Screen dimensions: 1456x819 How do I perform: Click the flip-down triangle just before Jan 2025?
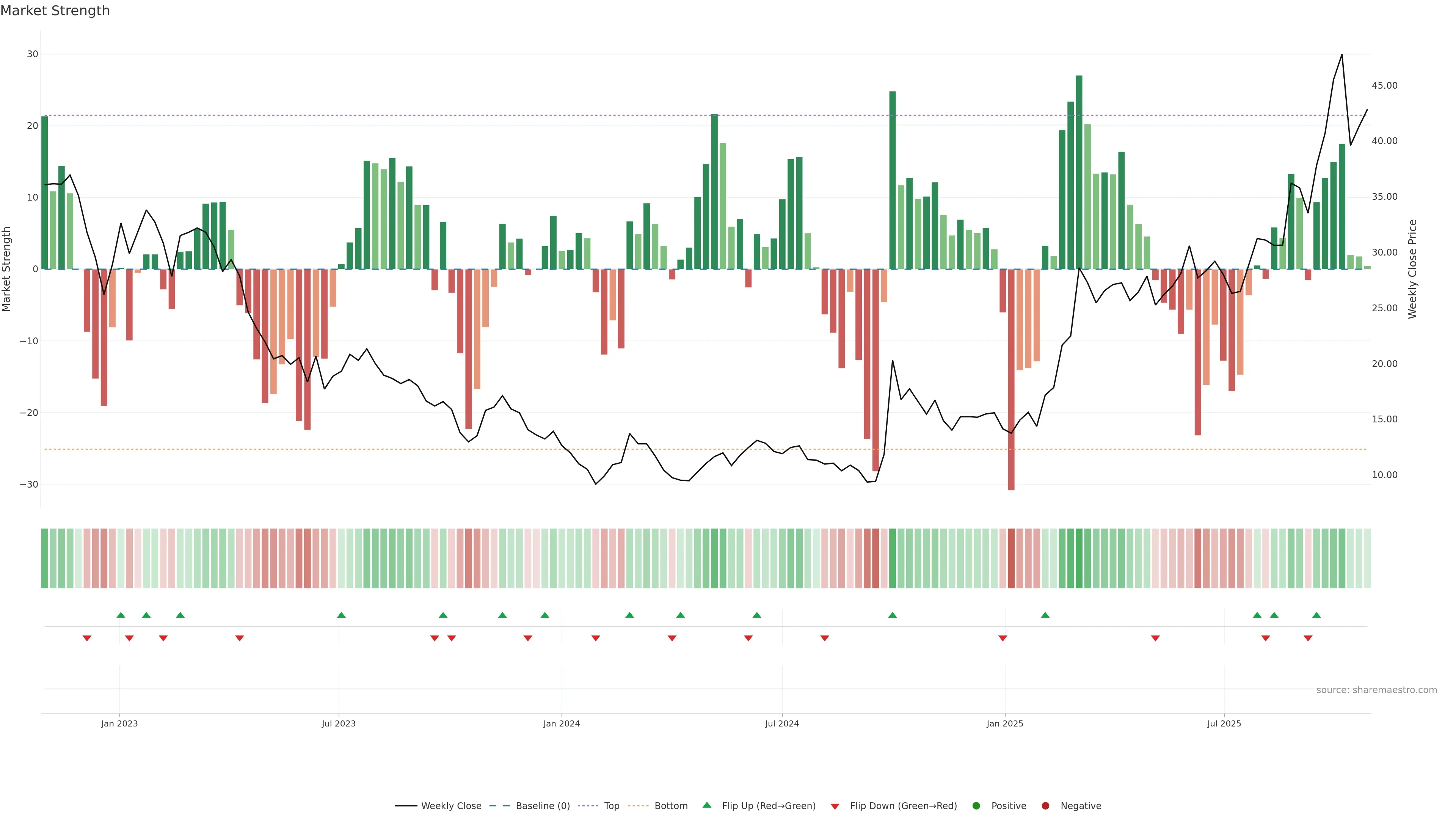[1003, 638]
